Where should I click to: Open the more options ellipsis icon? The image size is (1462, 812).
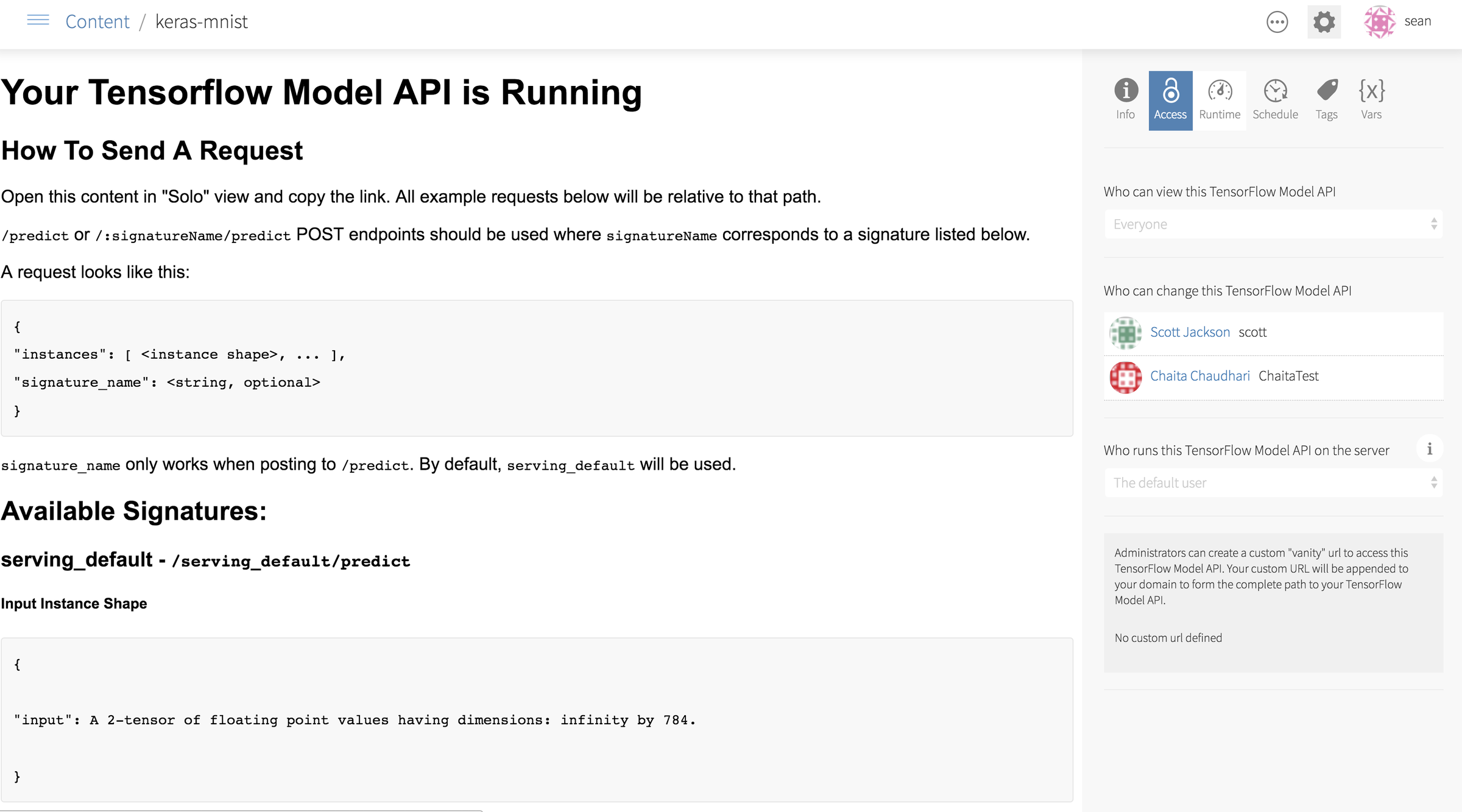(x=1277, y=22)
